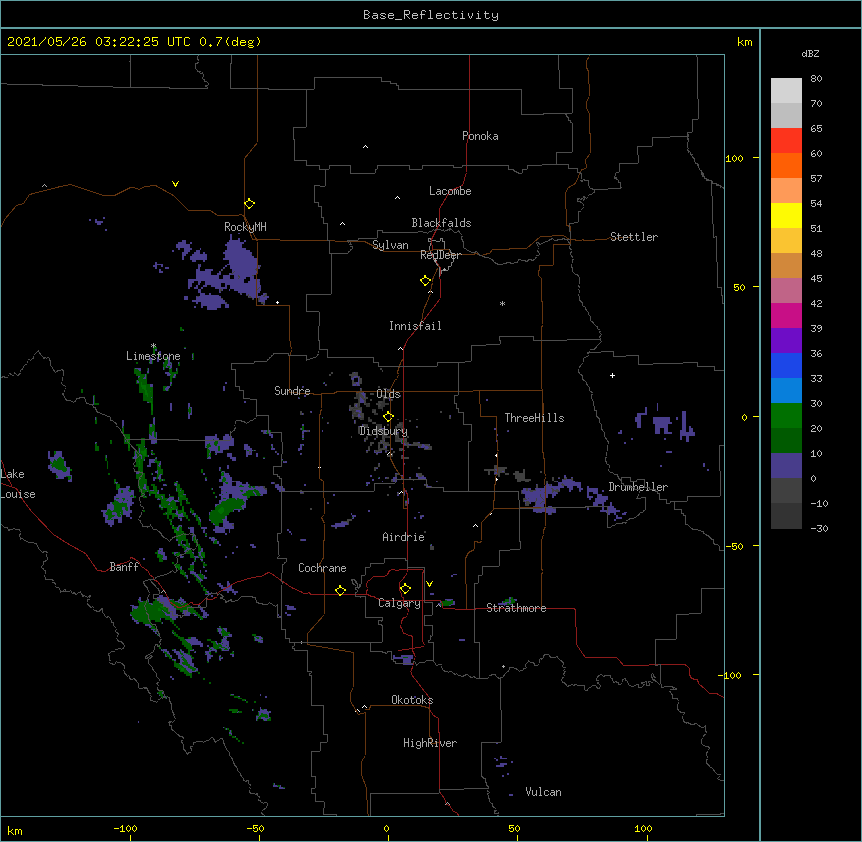The width and height of the screenshot is (862, 842).
Task: Select the yellow diamond marker between Olds and Didsbury
Action: point(388,417)
